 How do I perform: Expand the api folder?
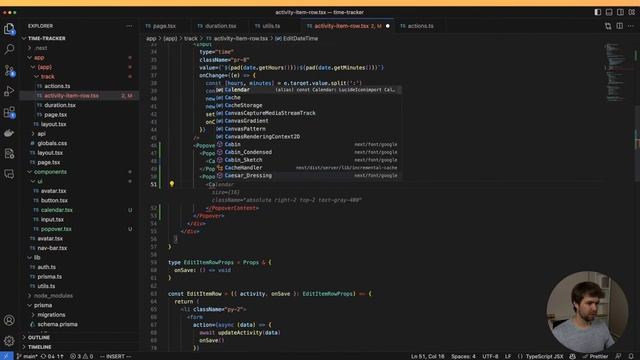coord(41,134)
